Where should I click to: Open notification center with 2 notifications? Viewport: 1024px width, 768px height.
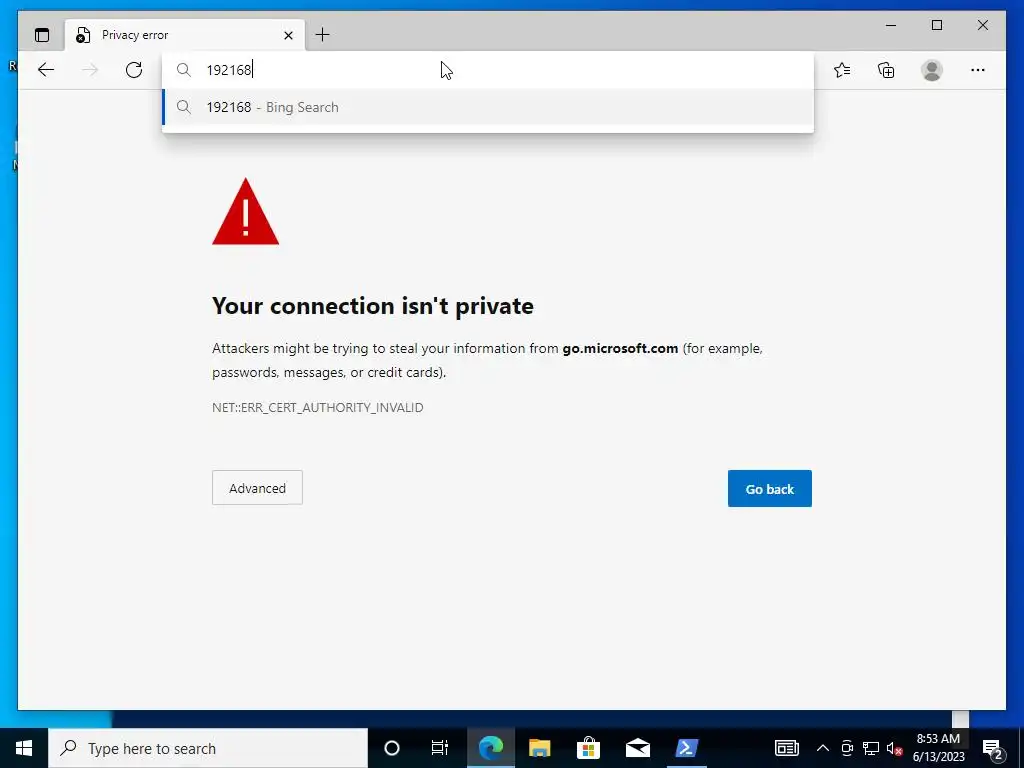[x=993, y=748]
